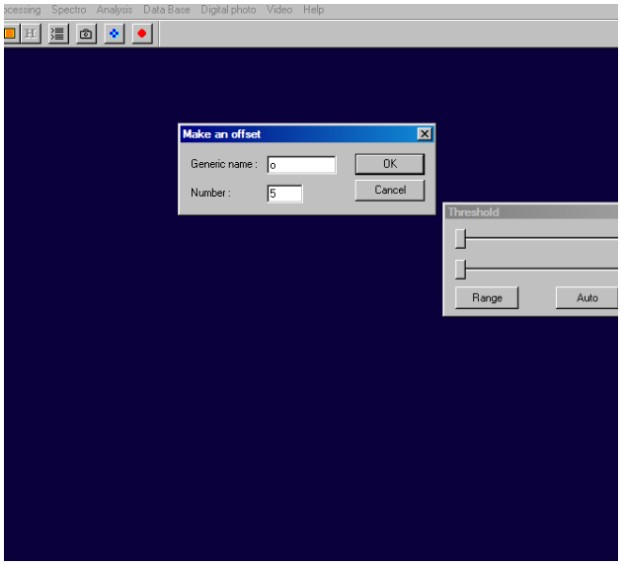
Task: Click the list lines toolbar icon
Action: point(61,33)
